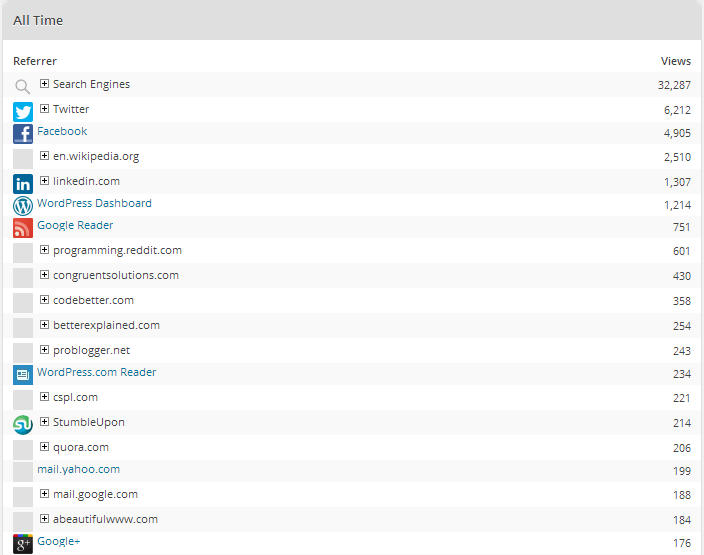The width and height of the screenshot is (704, 555).
Task: Expand the betterexplained.com referrer row
Action: click(44, 325)
